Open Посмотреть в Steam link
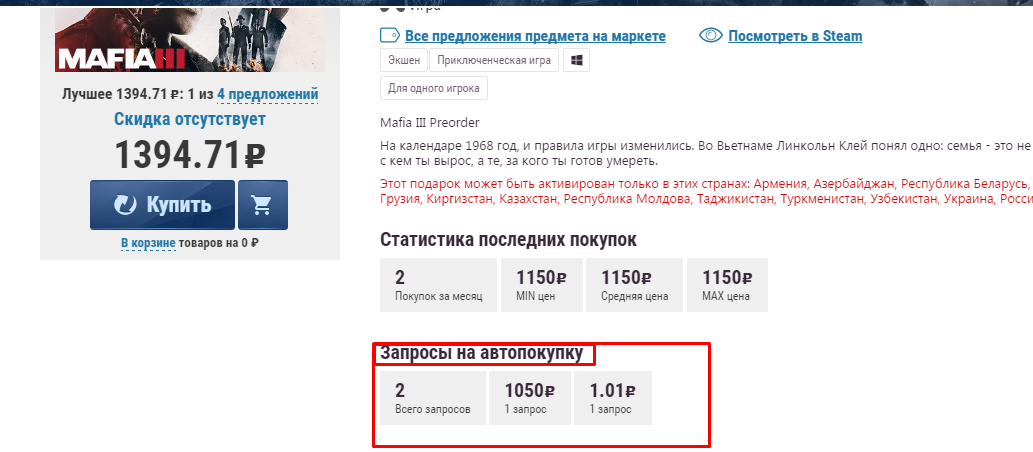Image resolution: width=1033 pixels, height=452 pixels. pos(795,36)
